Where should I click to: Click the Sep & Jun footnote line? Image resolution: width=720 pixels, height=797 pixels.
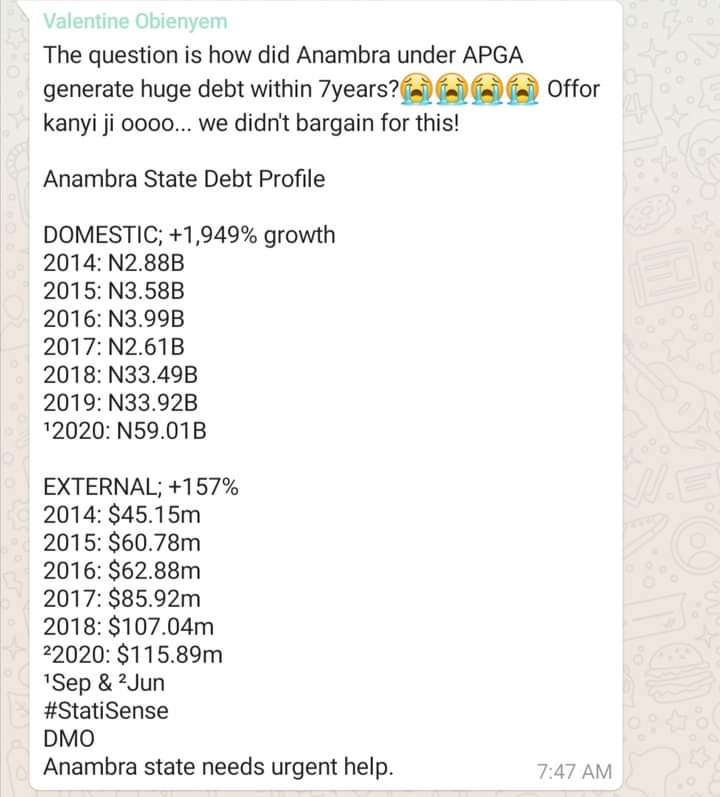[104, 684]
